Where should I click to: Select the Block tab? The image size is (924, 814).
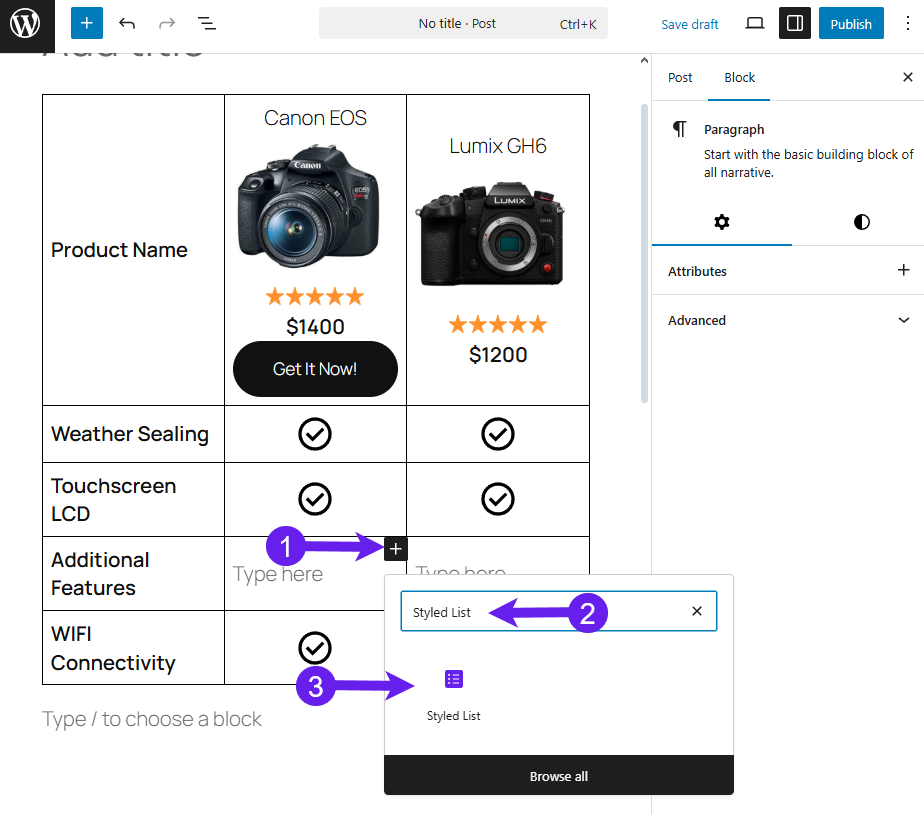pyautogui.click(x=740, y=77)
